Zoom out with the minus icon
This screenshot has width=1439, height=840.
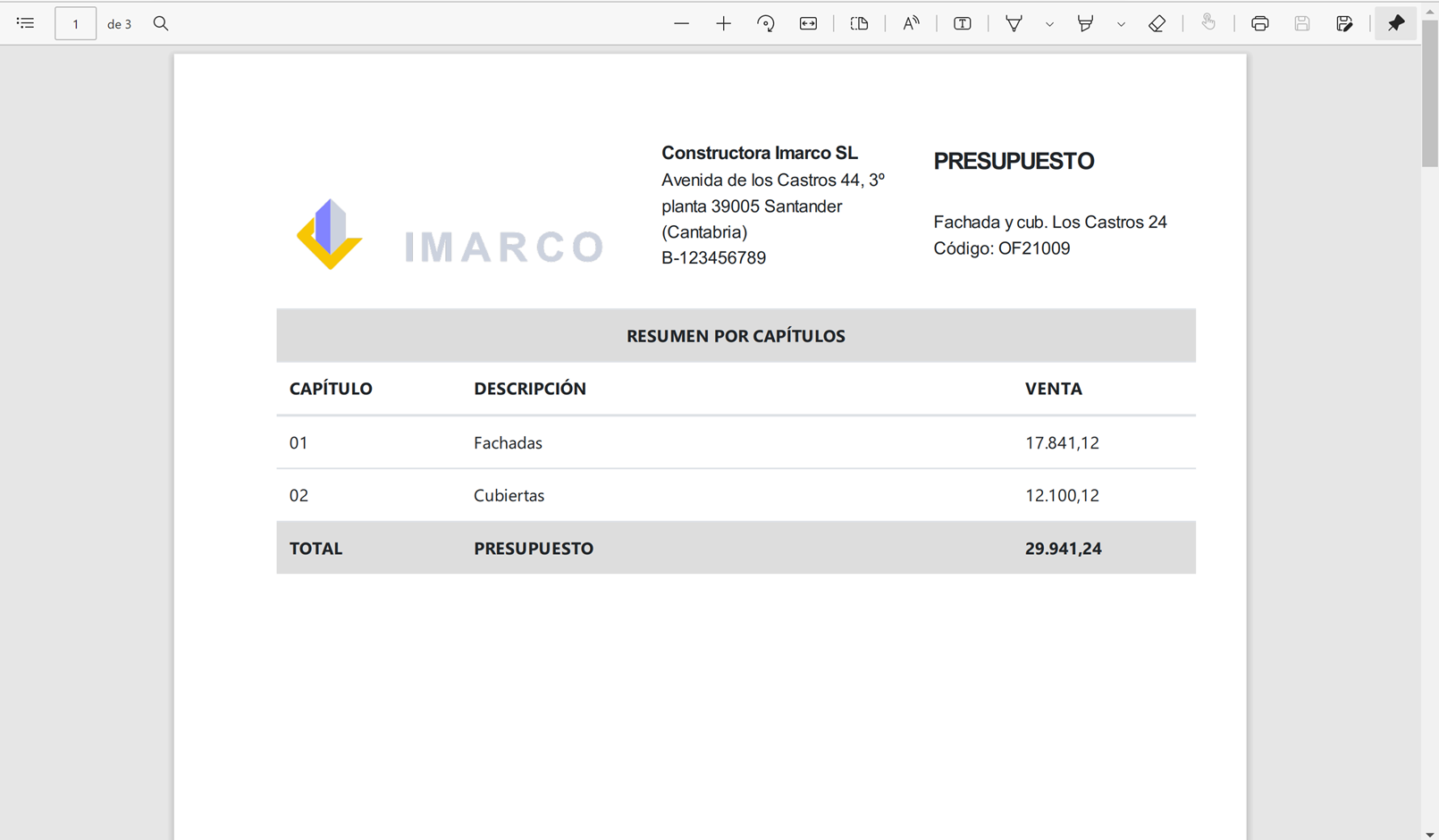(x=682, y=23)
